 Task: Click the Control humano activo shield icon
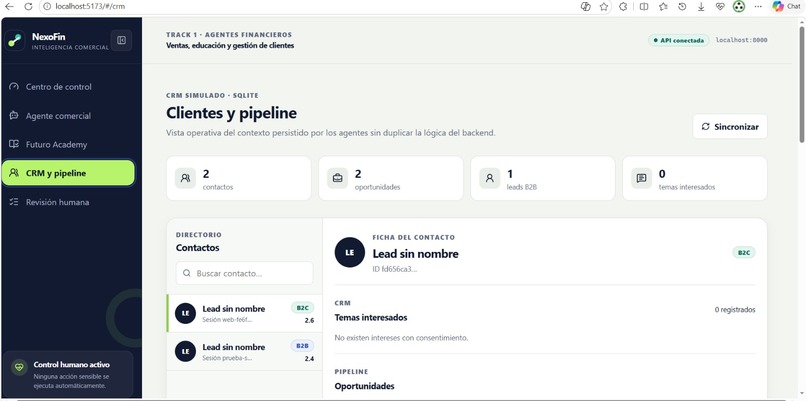(x=20, y=368)
